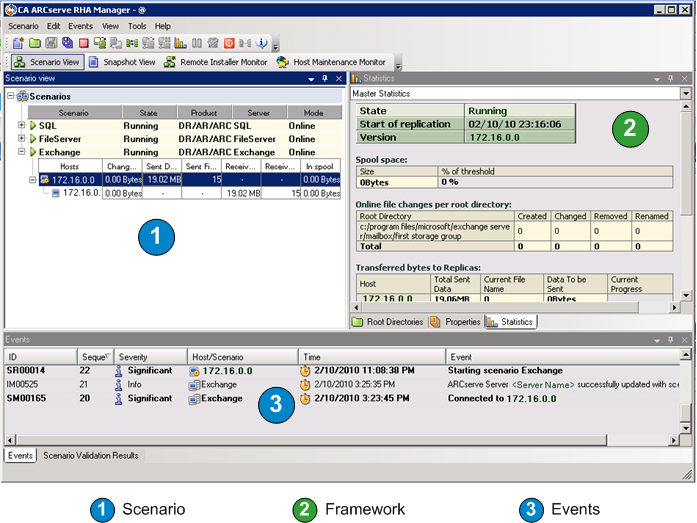Click Statistics pane horizontal scrollbar left arrow

[x=356, y=307]
